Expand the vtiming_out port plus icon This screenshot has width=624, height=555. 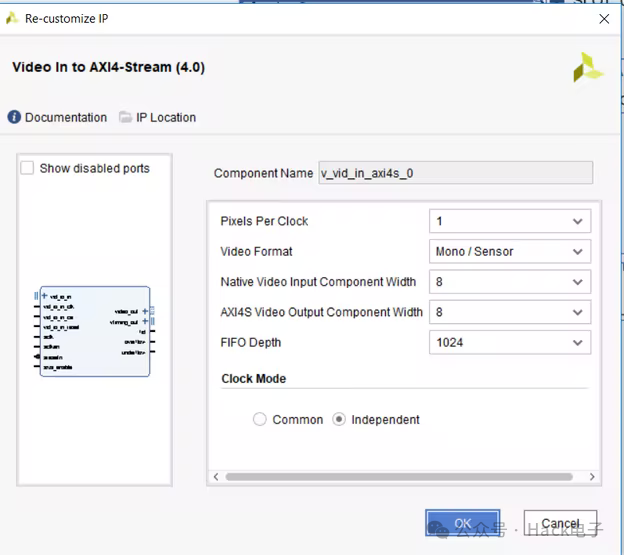tap(146, 321)
